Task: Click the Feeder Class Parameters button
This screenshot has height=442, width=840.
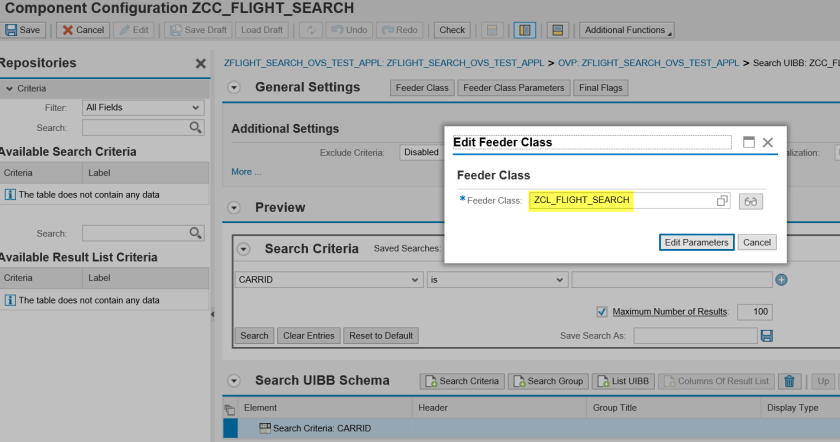Action: point(513,88)
